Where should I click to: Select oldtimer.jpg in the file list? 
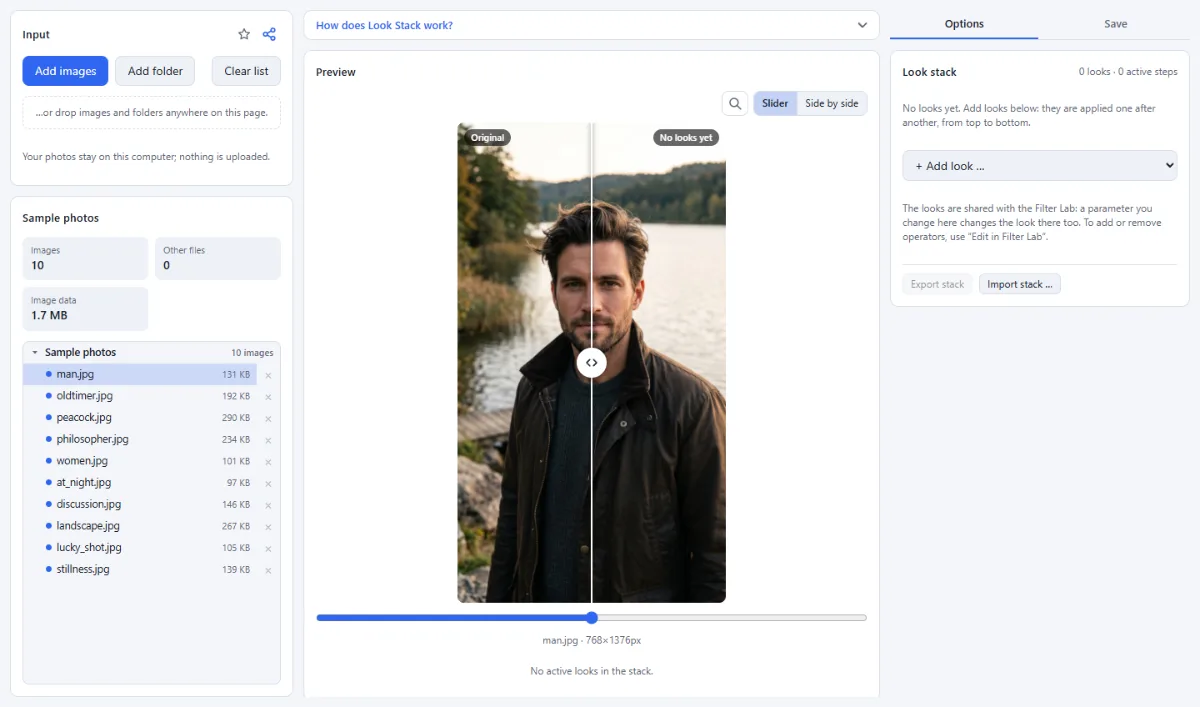140,396
